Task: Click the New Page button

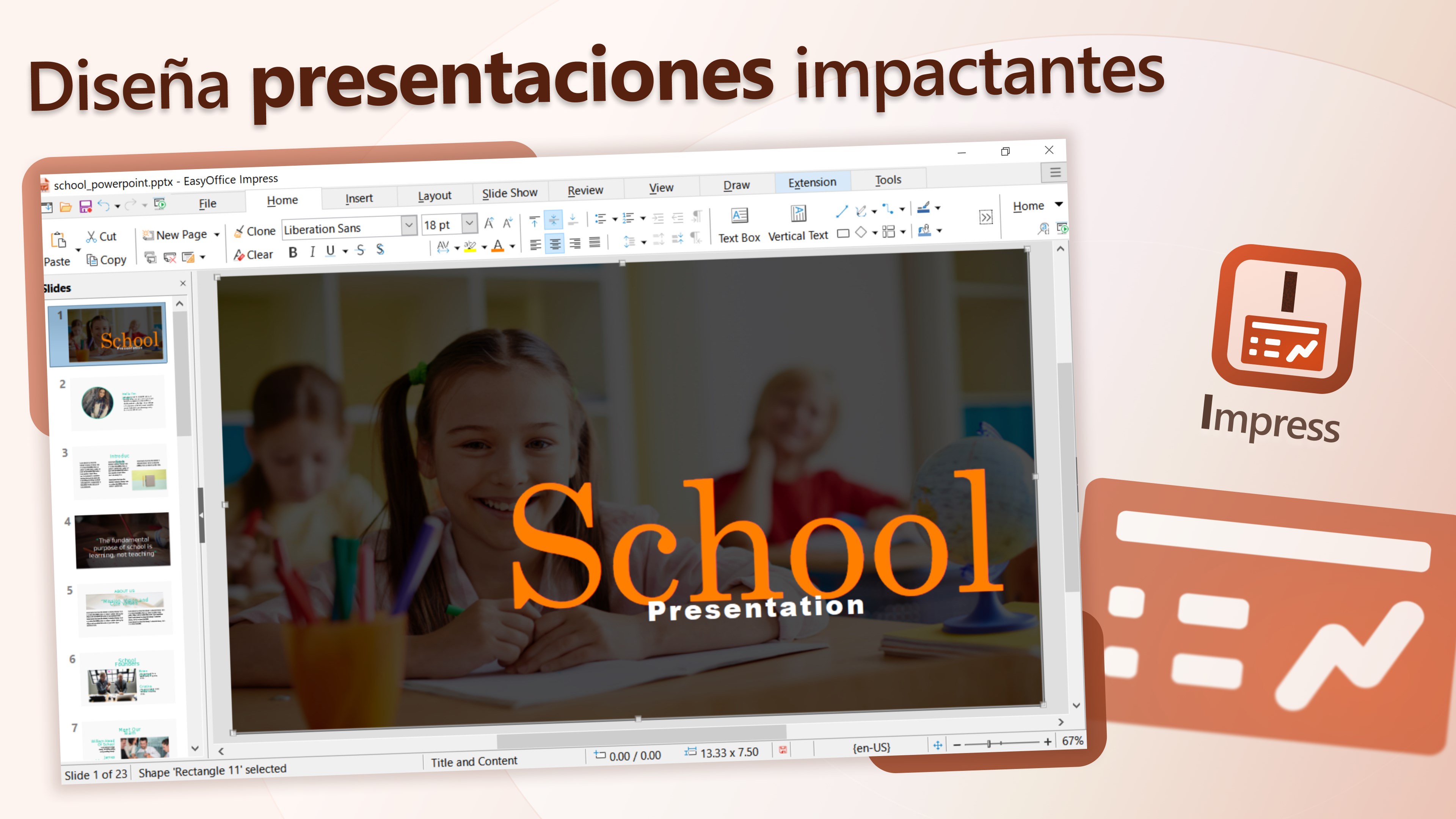Action: pos(175,235)
